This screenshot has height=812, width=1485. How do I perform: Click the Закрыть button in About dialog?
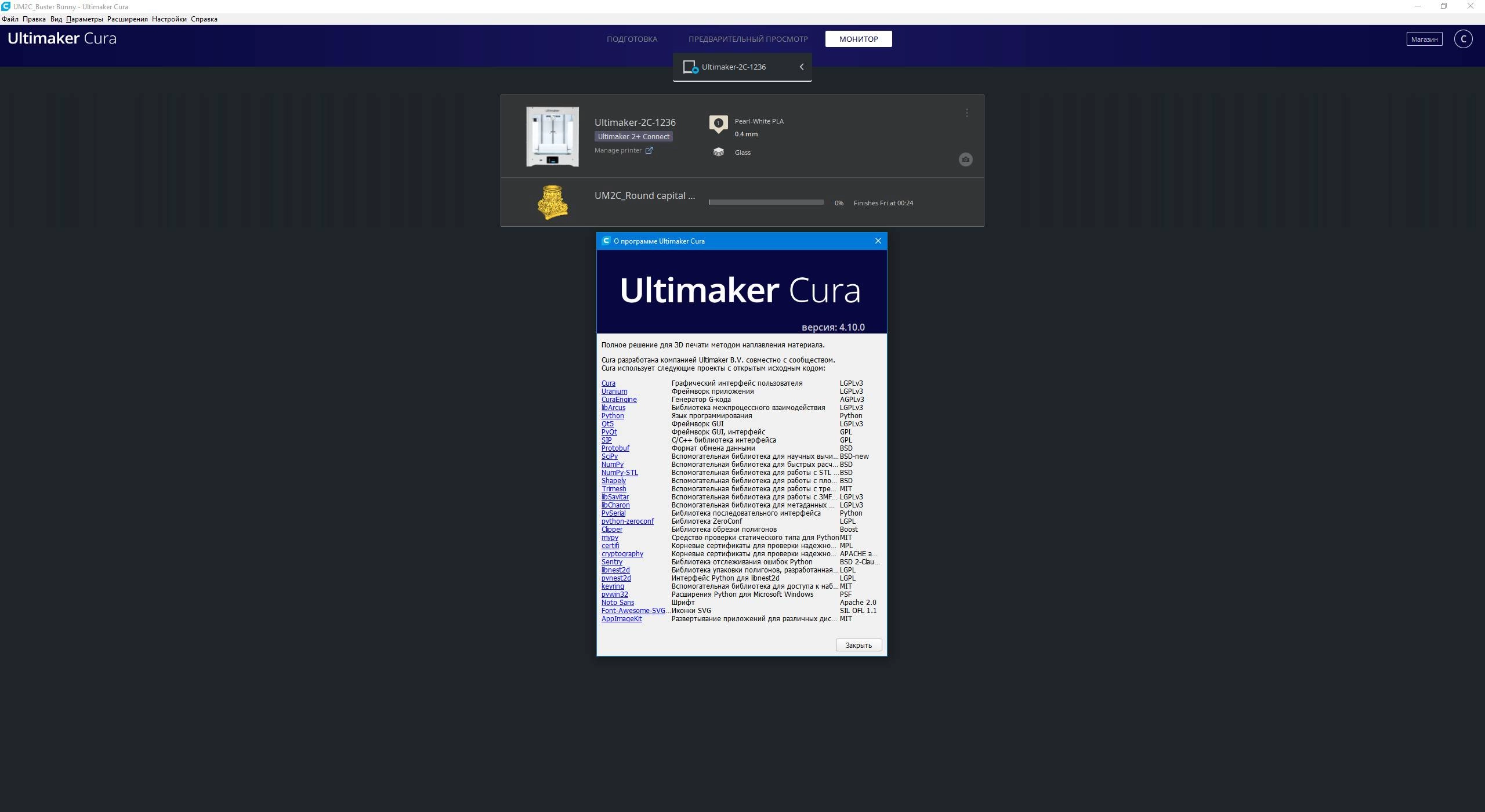click(x=859, y=645)
